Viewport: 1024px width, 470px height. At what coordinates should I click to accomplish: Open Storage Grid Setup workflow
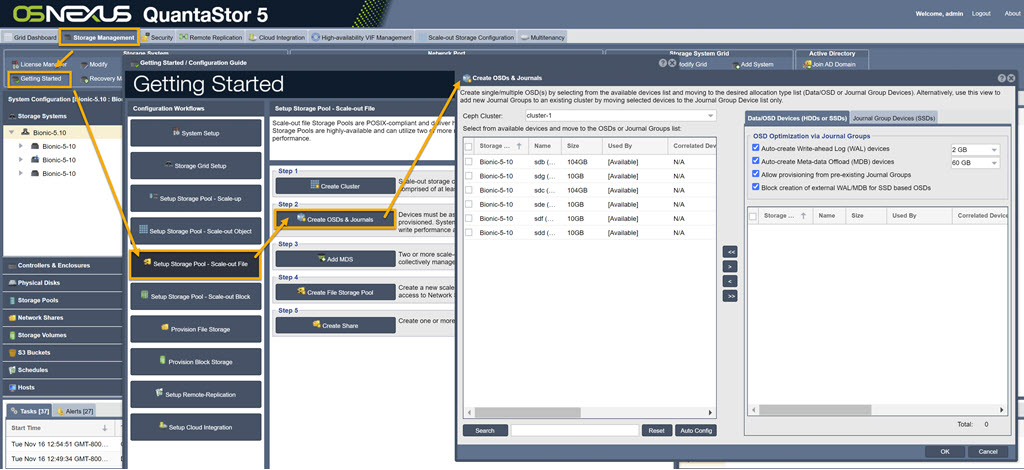[196, 165]
